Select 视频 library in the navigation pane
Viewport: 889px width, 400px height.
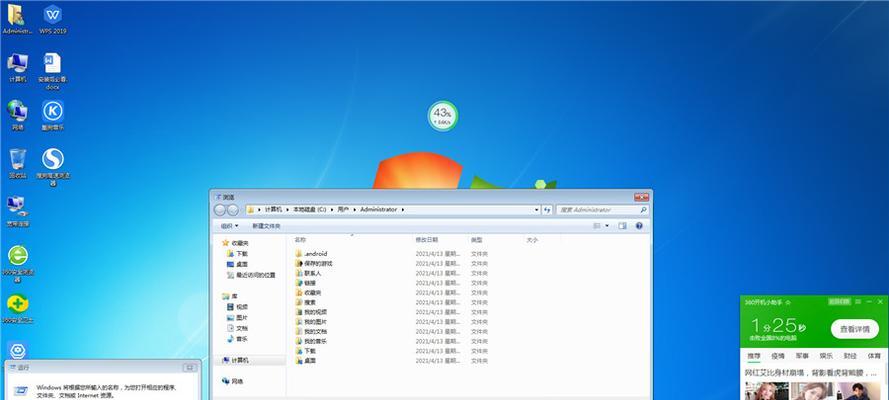click(238, 307)
